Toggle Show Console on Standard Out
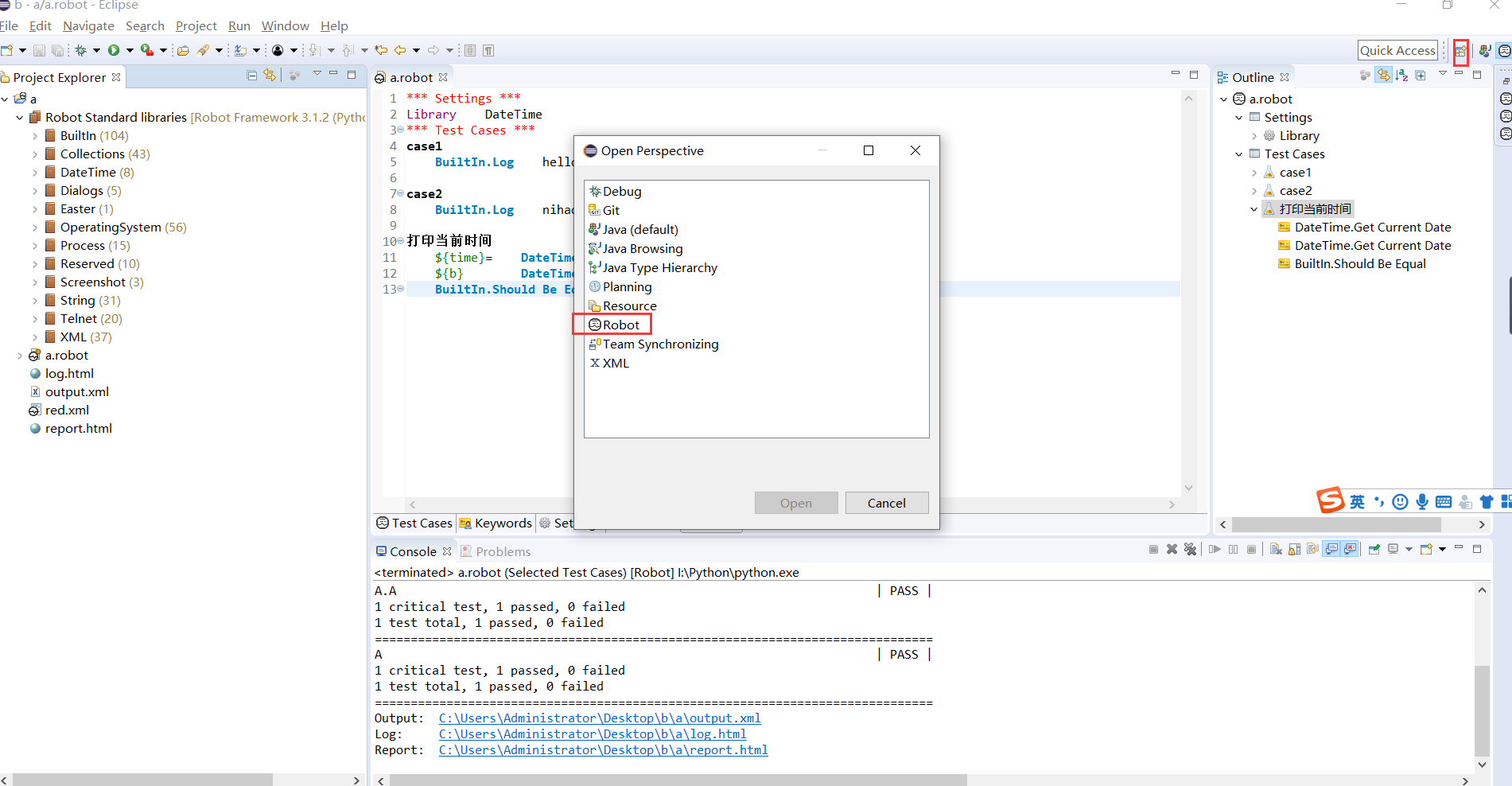This screenshot has width=1512, height=786. [1331, 549]
